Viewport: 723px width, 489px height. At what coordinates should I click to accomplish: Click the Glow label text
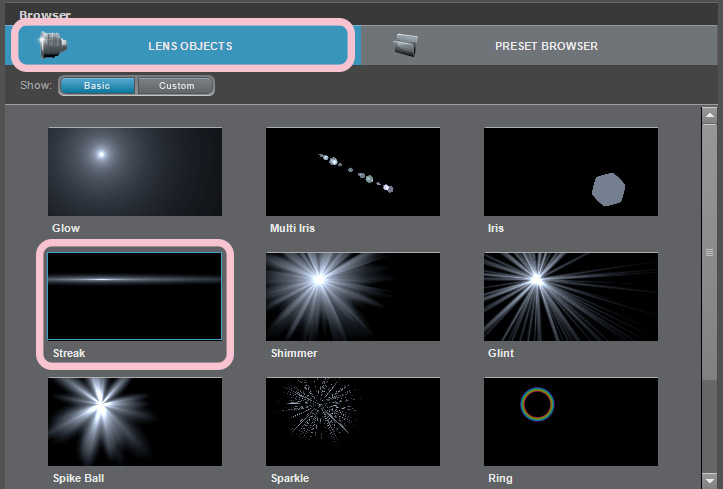[x=66, y=228]
